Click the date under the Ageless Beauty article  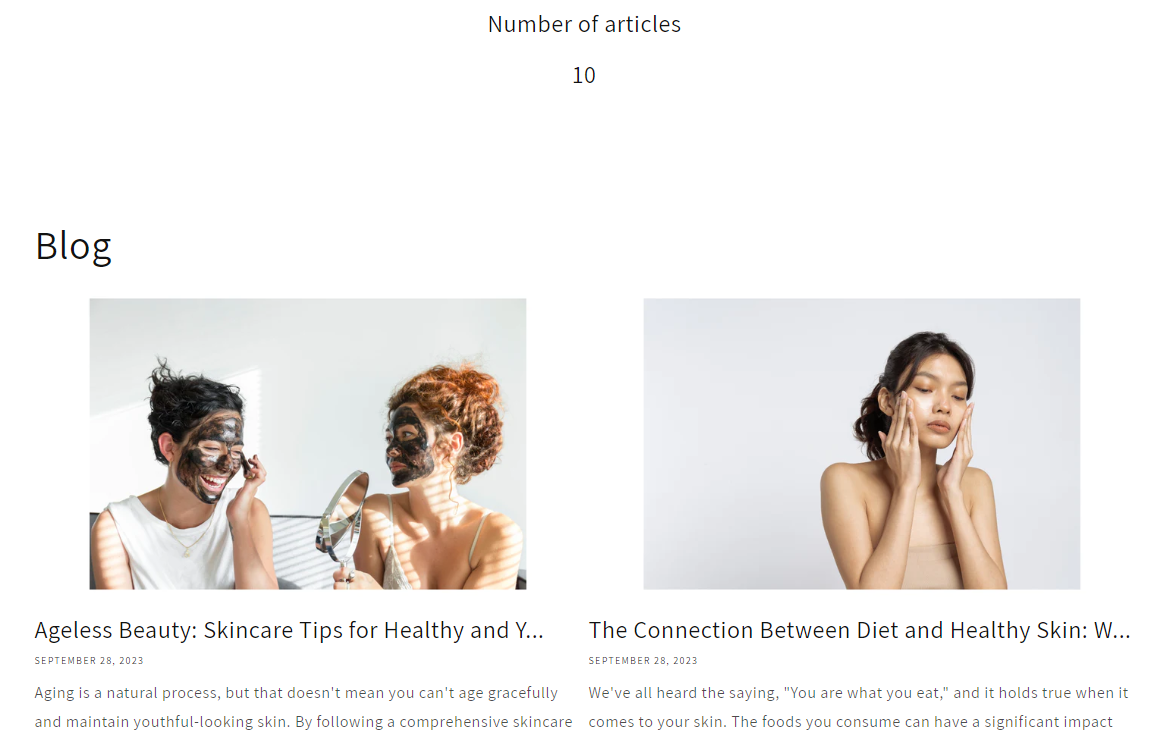click(89, 660)
